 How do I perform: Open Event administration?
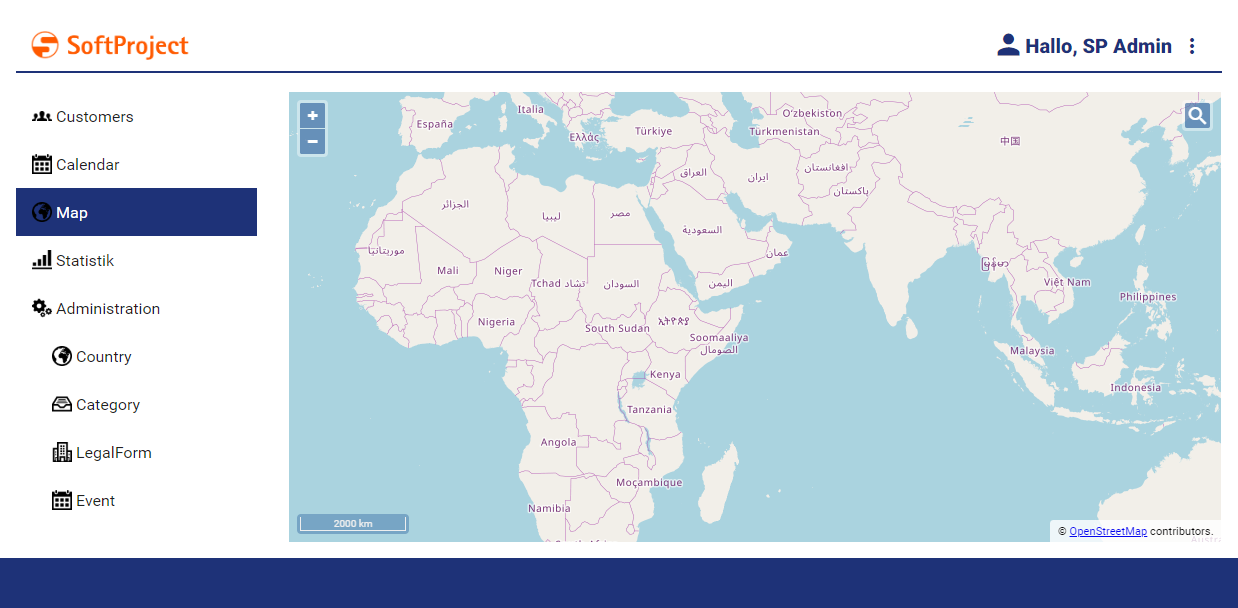(95, 501)
